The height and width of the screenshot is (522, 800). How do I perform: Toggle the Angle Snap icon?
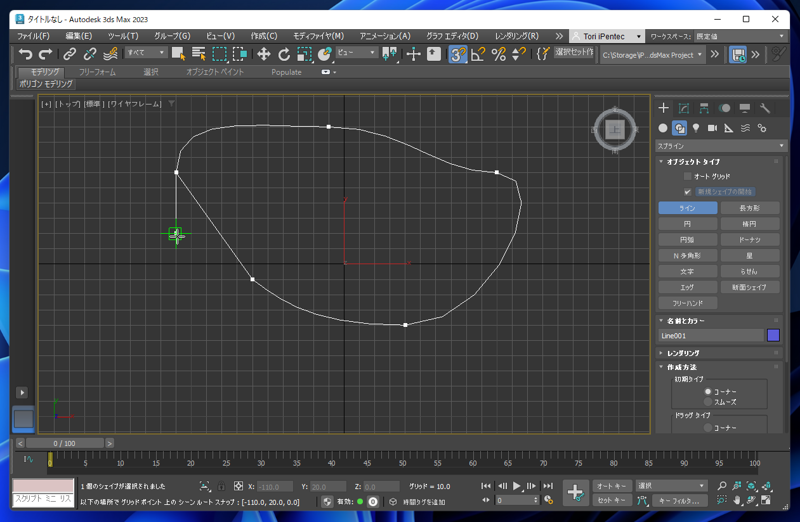pyautogui.click(x=478, y=54)
